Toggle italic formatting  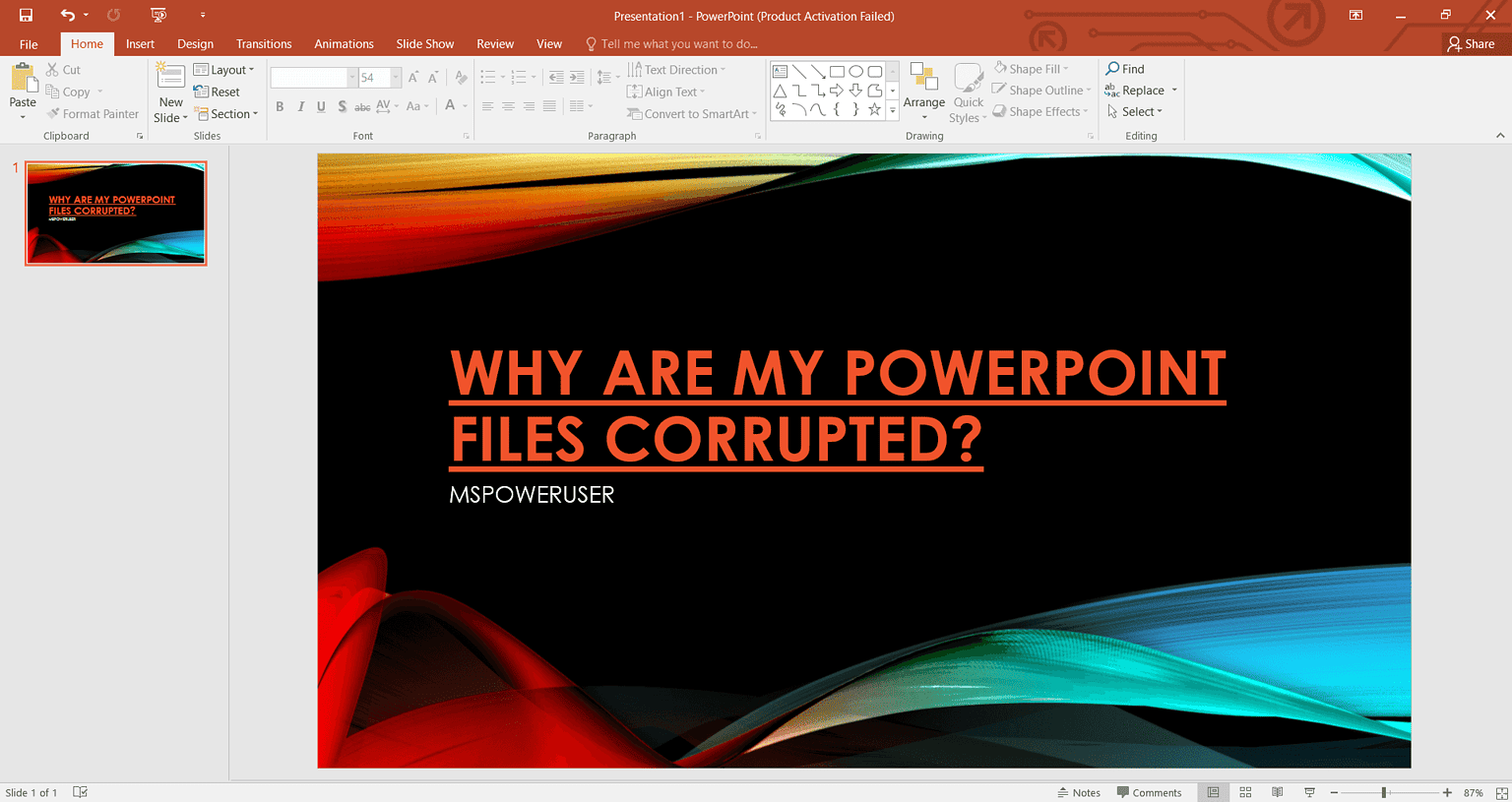tap(300, 106)
